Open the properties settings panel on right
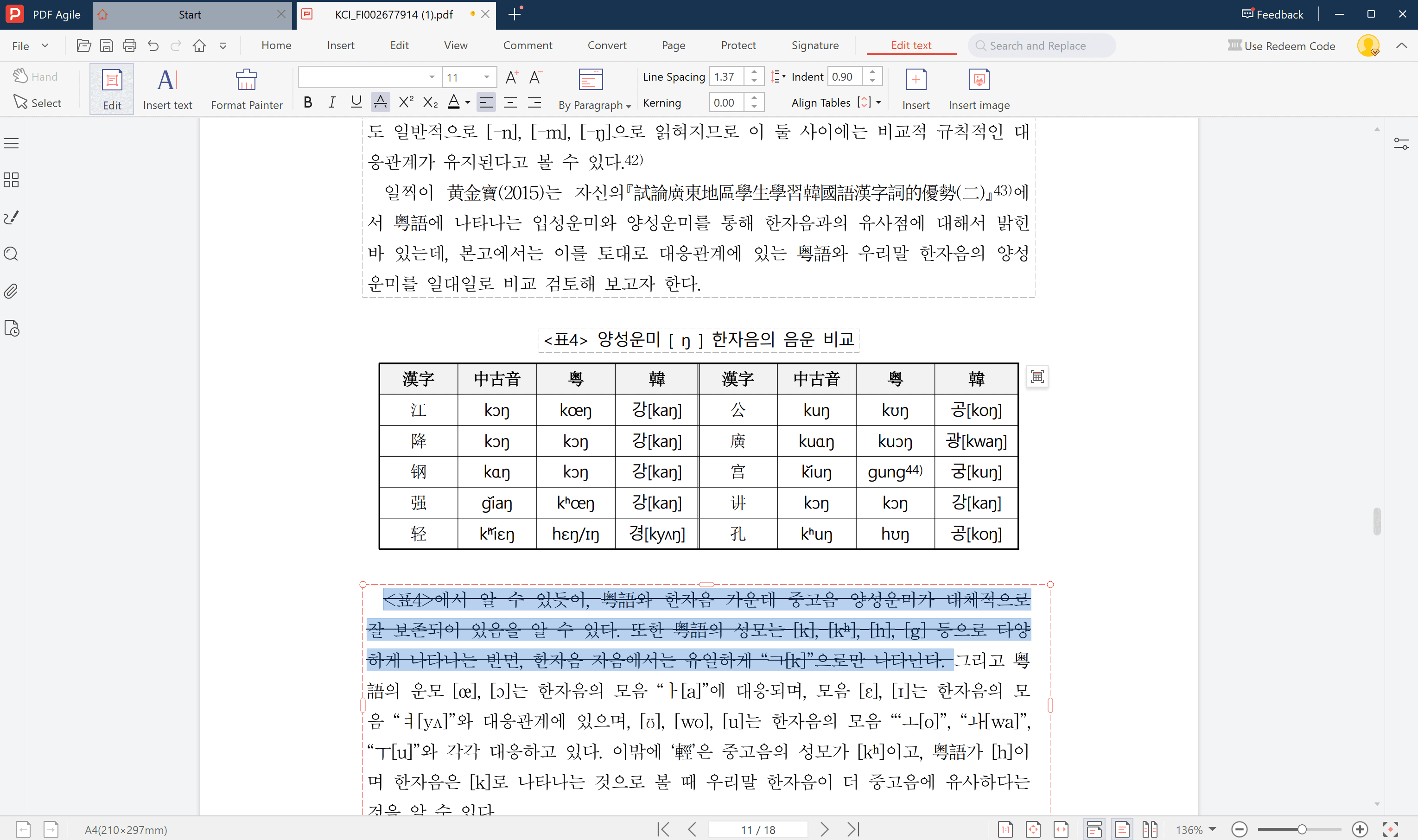The image size is (1418, 840). pyautogui.click(x=1402, y=144)
